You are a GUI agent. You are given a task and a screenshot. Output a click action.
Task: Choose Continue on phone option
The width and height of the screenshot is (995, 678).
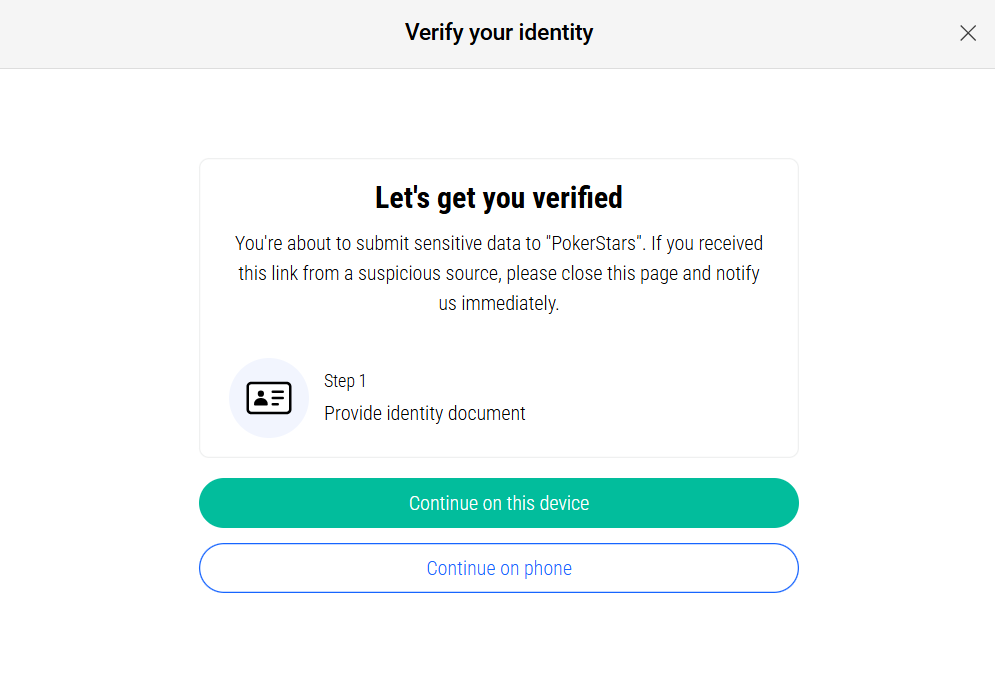click(x=499, y=568)
